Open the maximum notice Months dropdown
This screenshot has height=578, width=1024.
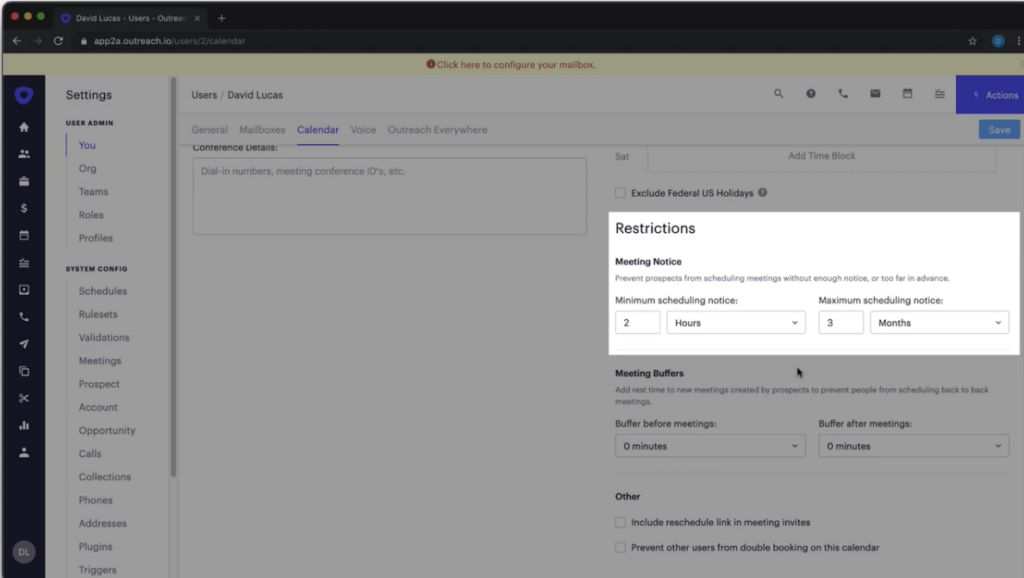coord(940,323)
